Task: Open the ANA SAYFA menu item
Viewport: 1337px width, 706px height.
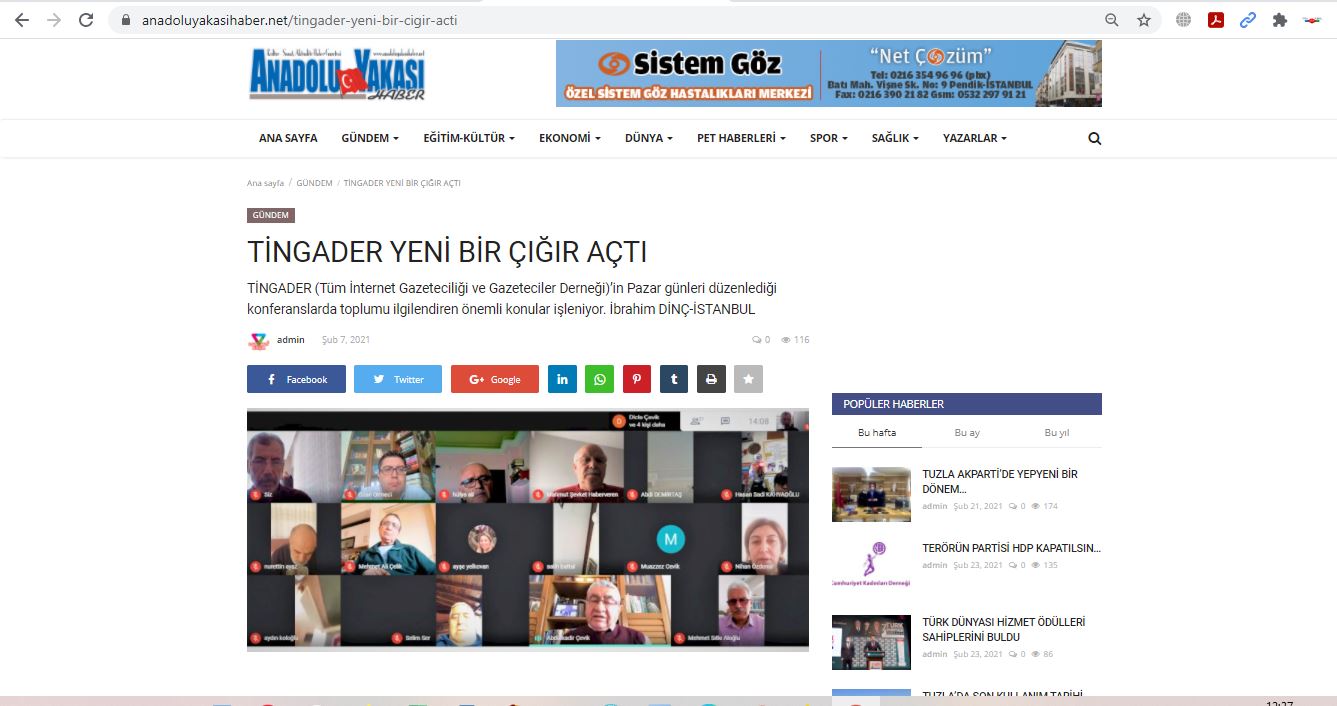Action: [x=288, y=138]
